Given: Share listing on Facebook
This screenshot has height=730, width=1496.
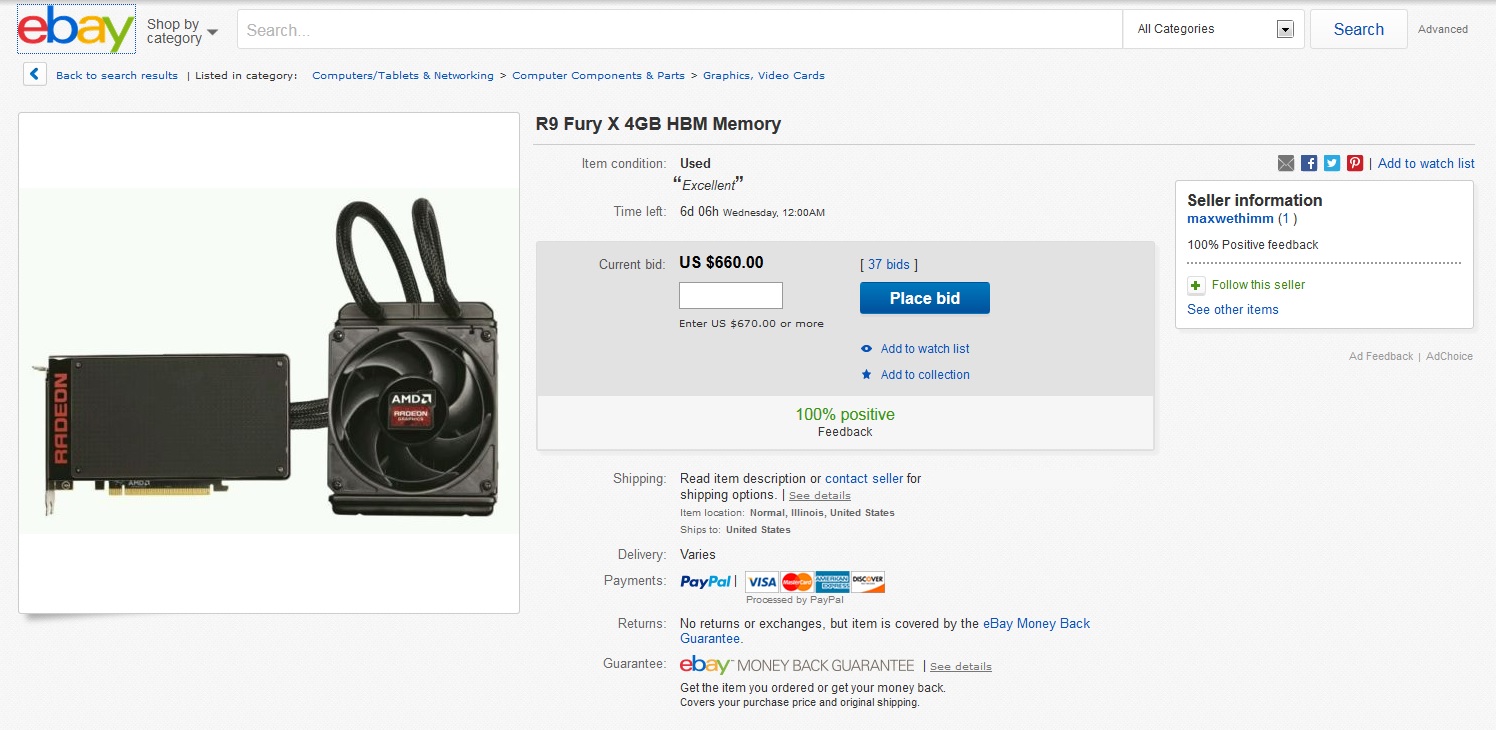Looking at the screenshot, I should [x=1309, y=163].
